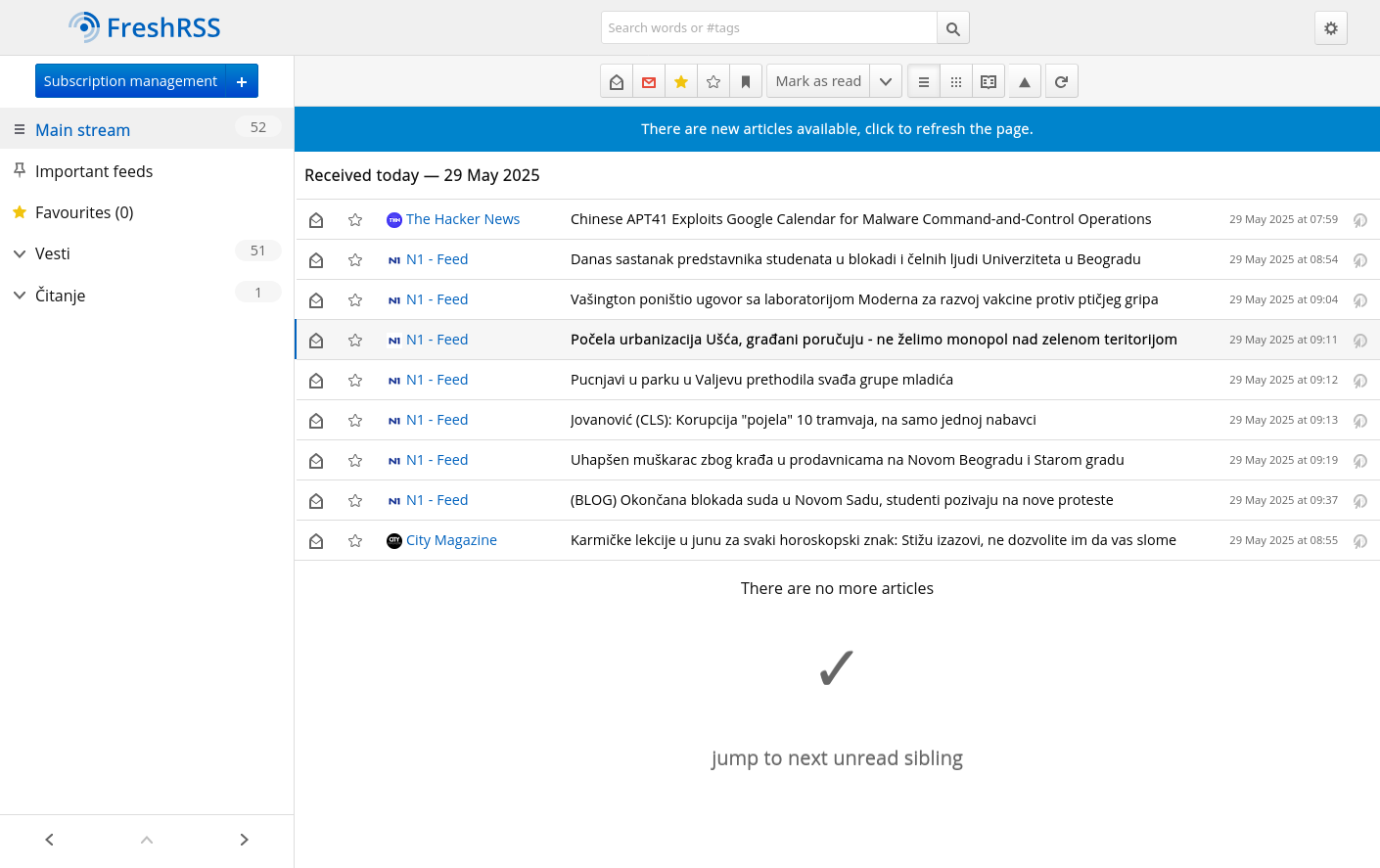Open the FreshRSS logo home link

pos(145,27)
